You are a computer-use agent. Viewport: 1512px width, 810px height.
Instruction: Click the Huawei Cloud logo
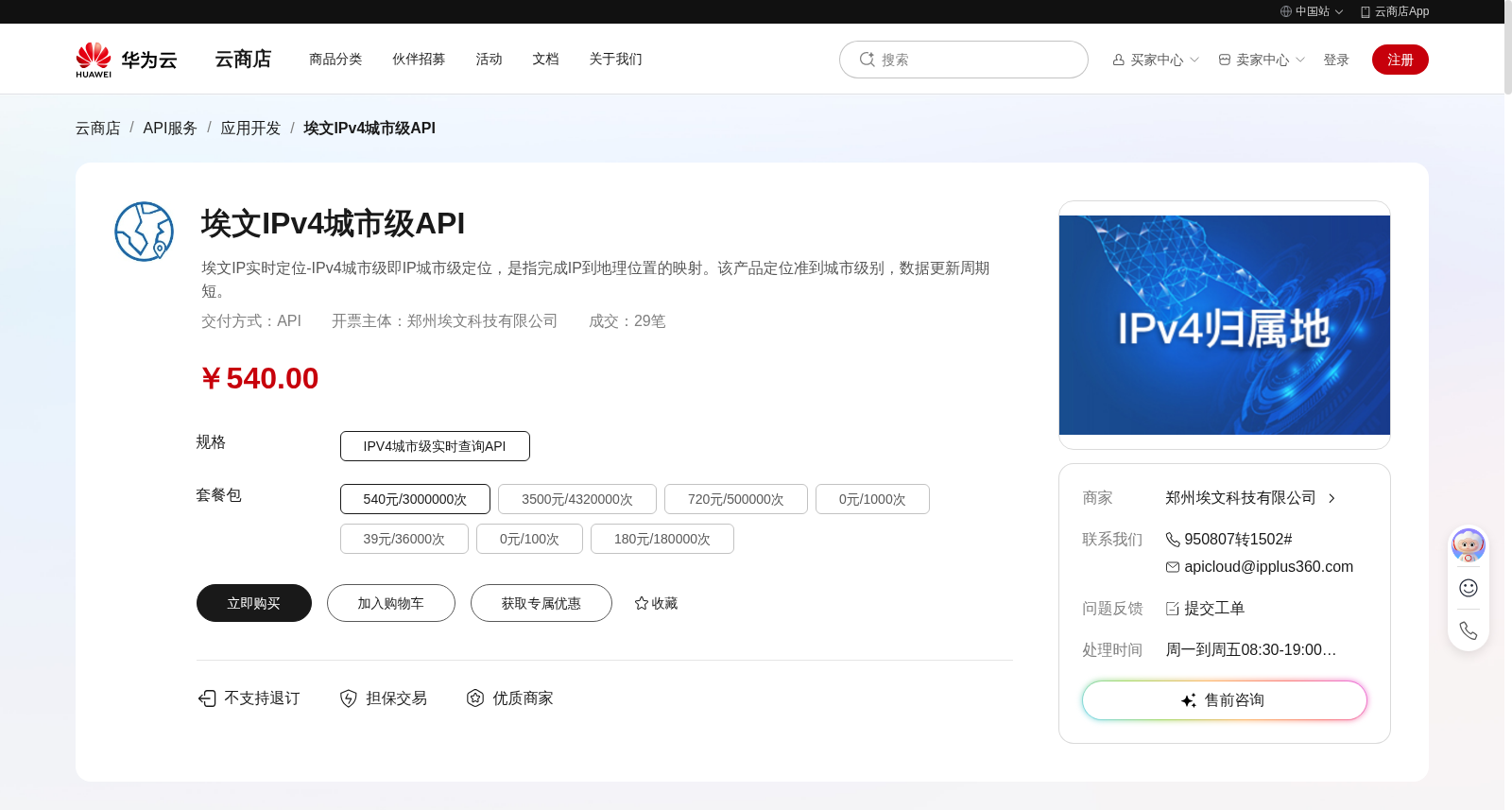[x=127, y=60]
